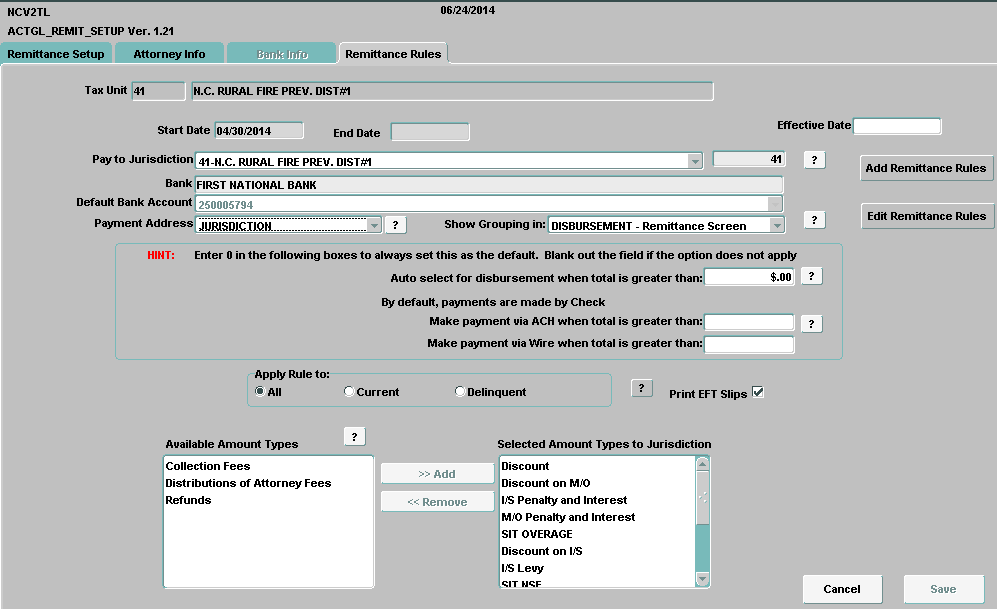This screenshot has width=997, height=609.
Task: Open help next to Payment Address dropdown
Action: point(395,225)
